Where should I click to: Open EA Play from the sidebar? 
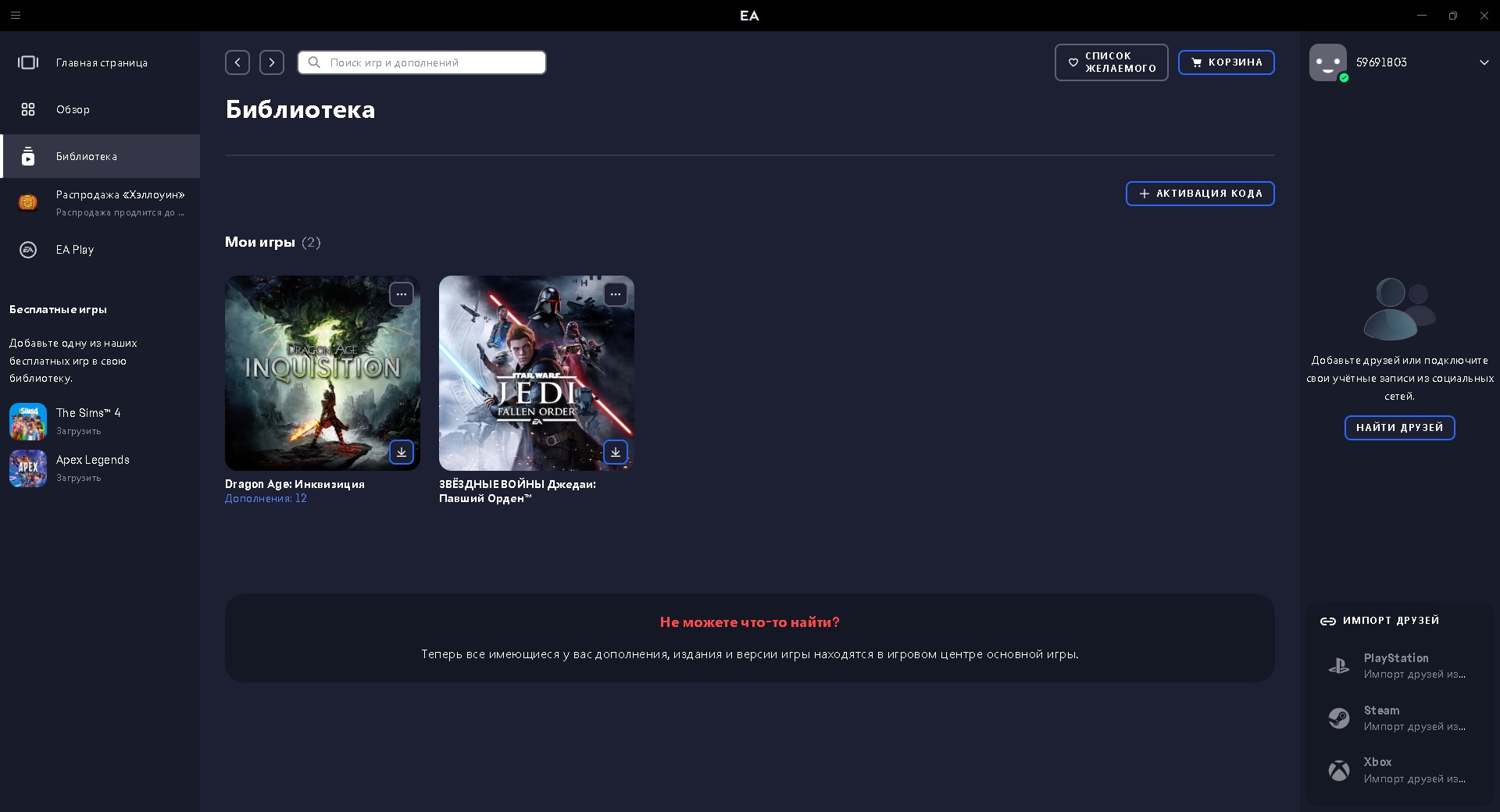point(100,250)
